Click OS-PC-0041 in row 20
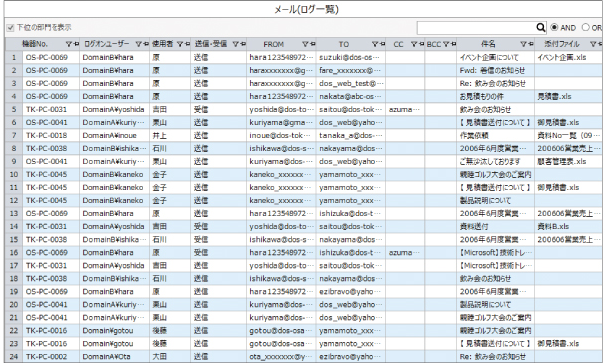The image size is (605, 363). click(46, 305)
